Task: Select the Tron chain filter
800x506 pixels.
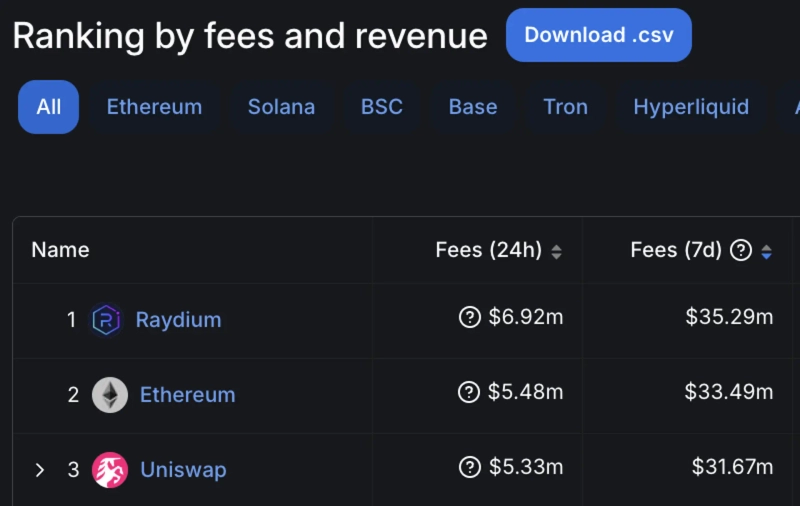Action: click(x=565, y=107)
